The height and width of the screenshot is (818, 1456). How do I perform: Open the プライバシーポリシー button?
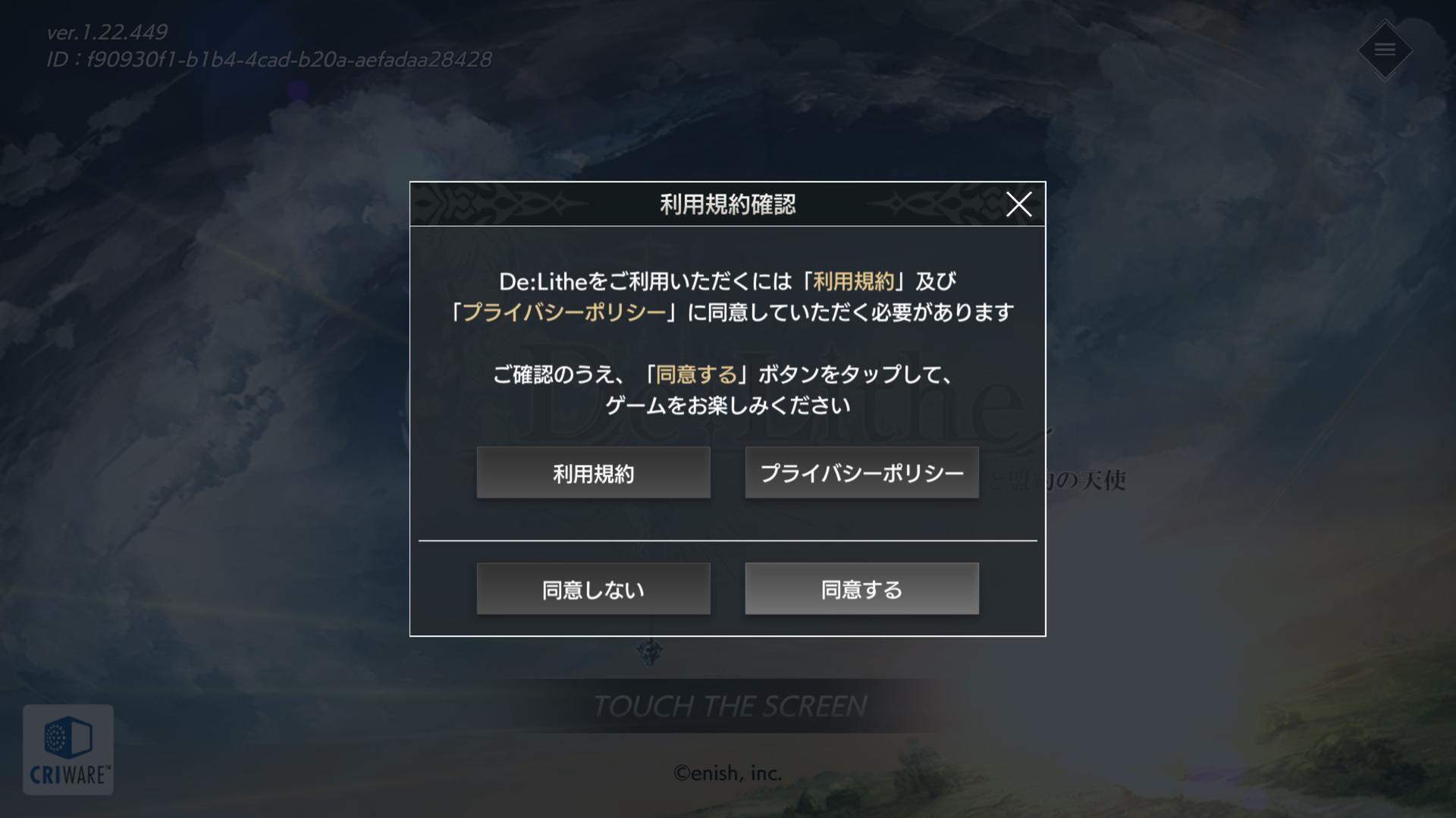(861, 473)
